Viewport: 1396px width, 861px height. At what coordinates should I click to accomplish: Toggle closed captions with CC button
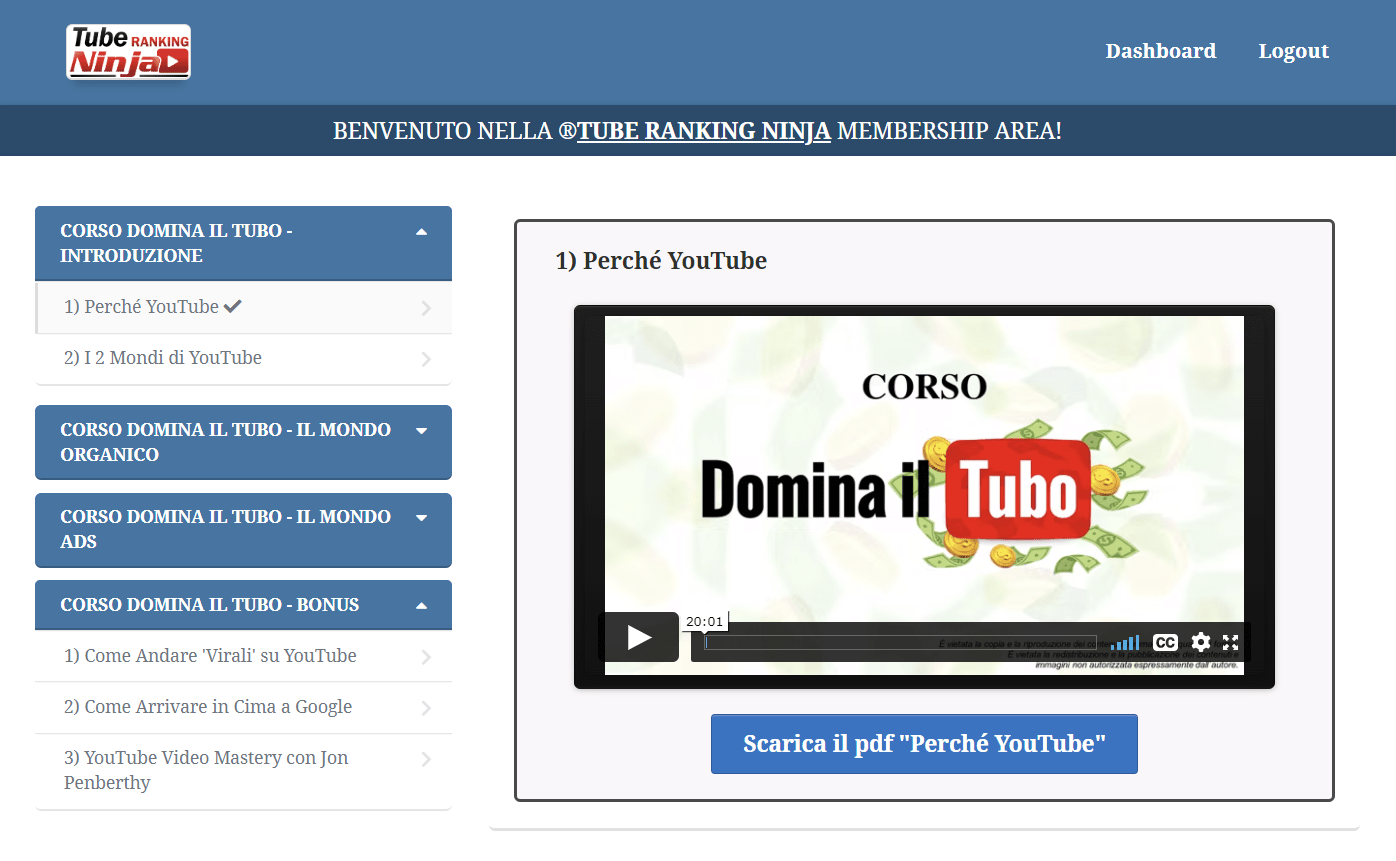tap(1165, 643)
